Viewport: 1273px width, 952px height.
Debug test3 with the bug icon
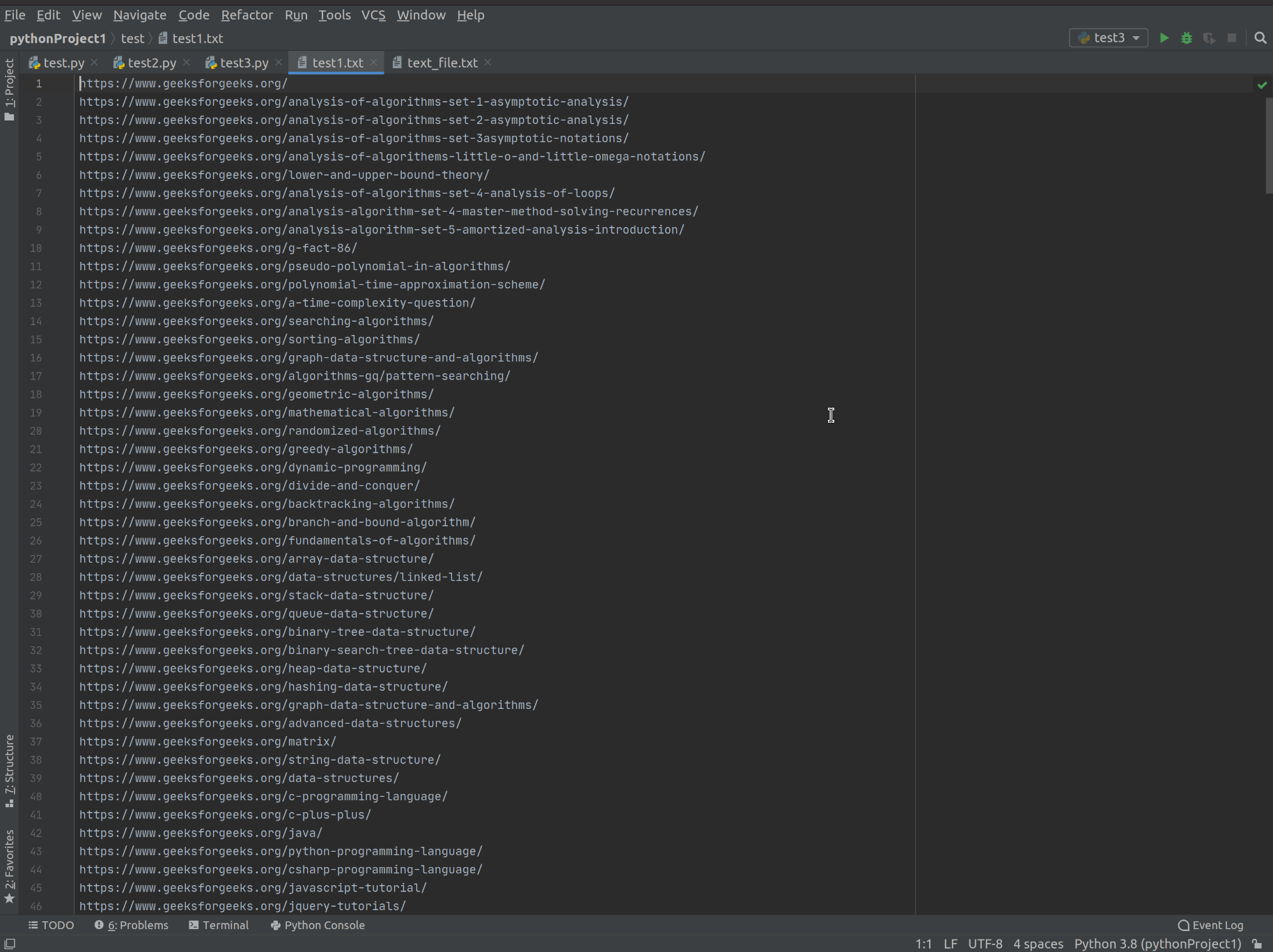[x=1187, y=38]
